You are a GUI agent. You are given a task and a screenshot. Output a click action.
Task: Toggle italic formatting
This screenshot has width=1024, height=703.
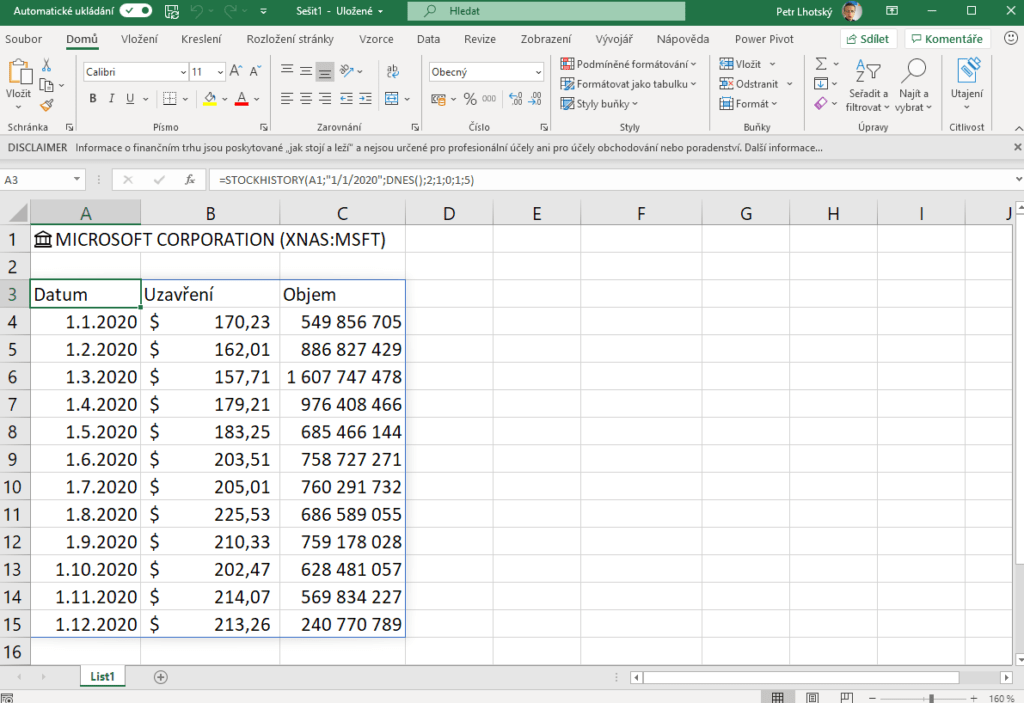pos(111,99)
